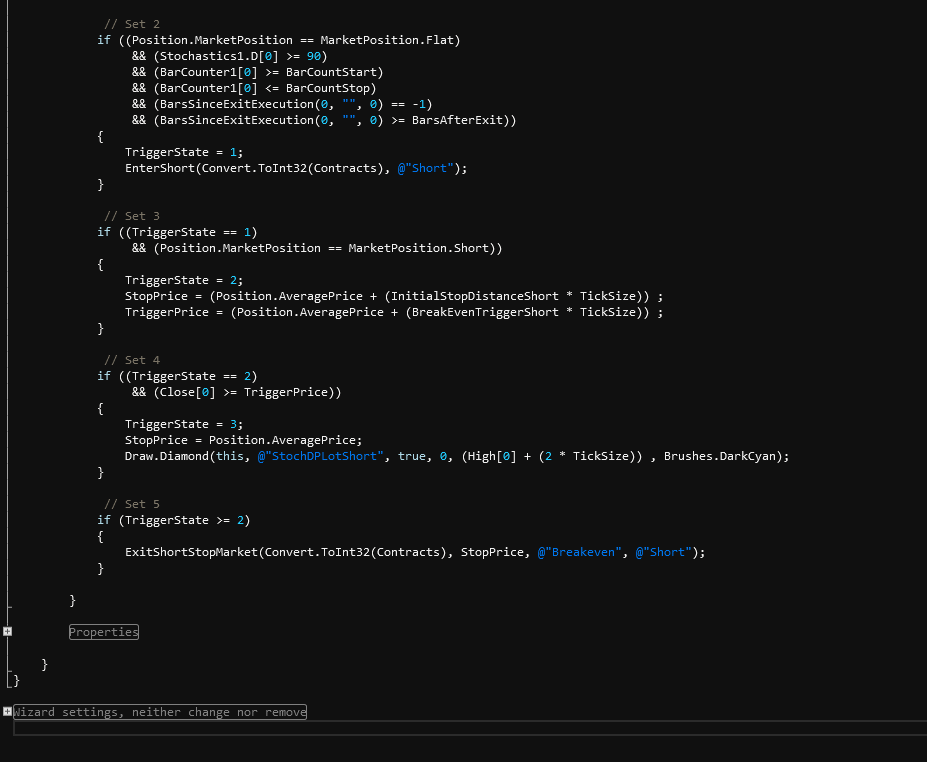This screenshot has height=762, width=927.
Task: Click the Properties collapsed region label
Action: click(104, 632)
